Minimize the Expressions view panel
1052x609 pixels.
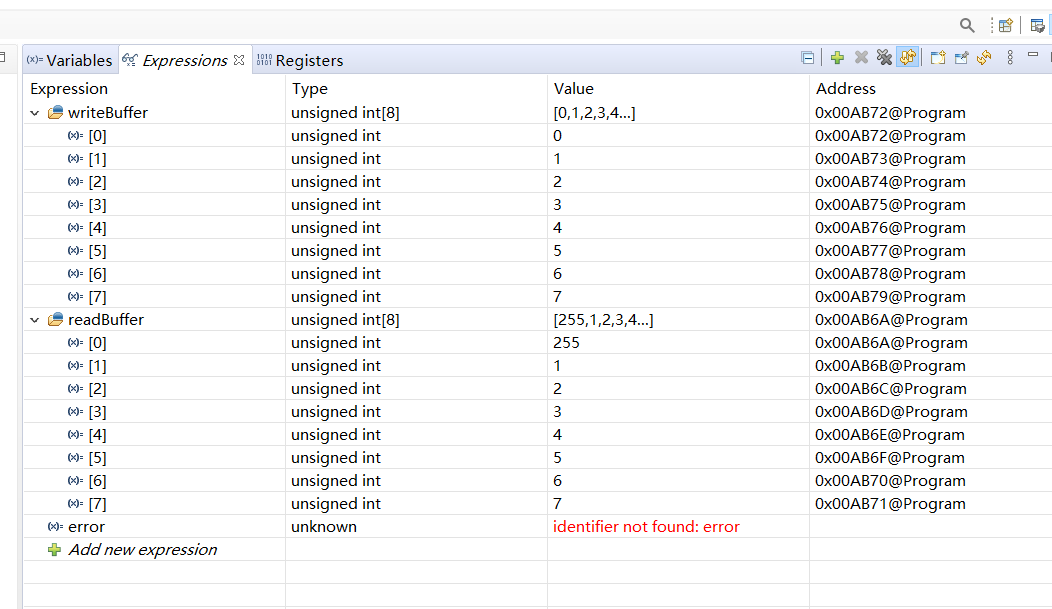pyautogui.click(x=1034, y=56)
